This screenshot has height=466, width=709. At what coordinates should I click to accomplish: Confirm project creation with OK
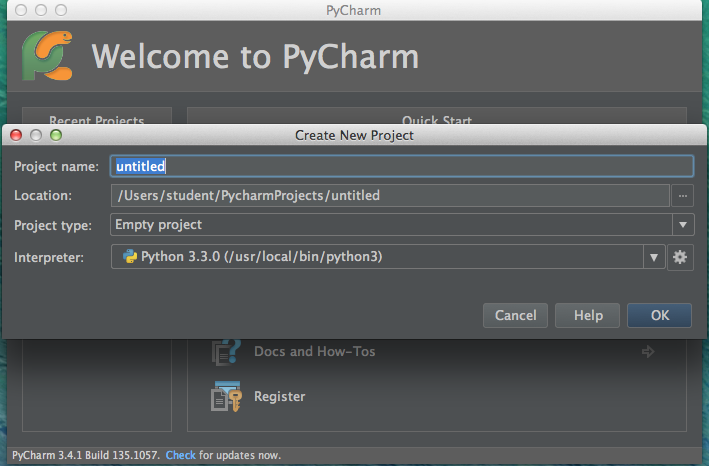click(659, 315)
